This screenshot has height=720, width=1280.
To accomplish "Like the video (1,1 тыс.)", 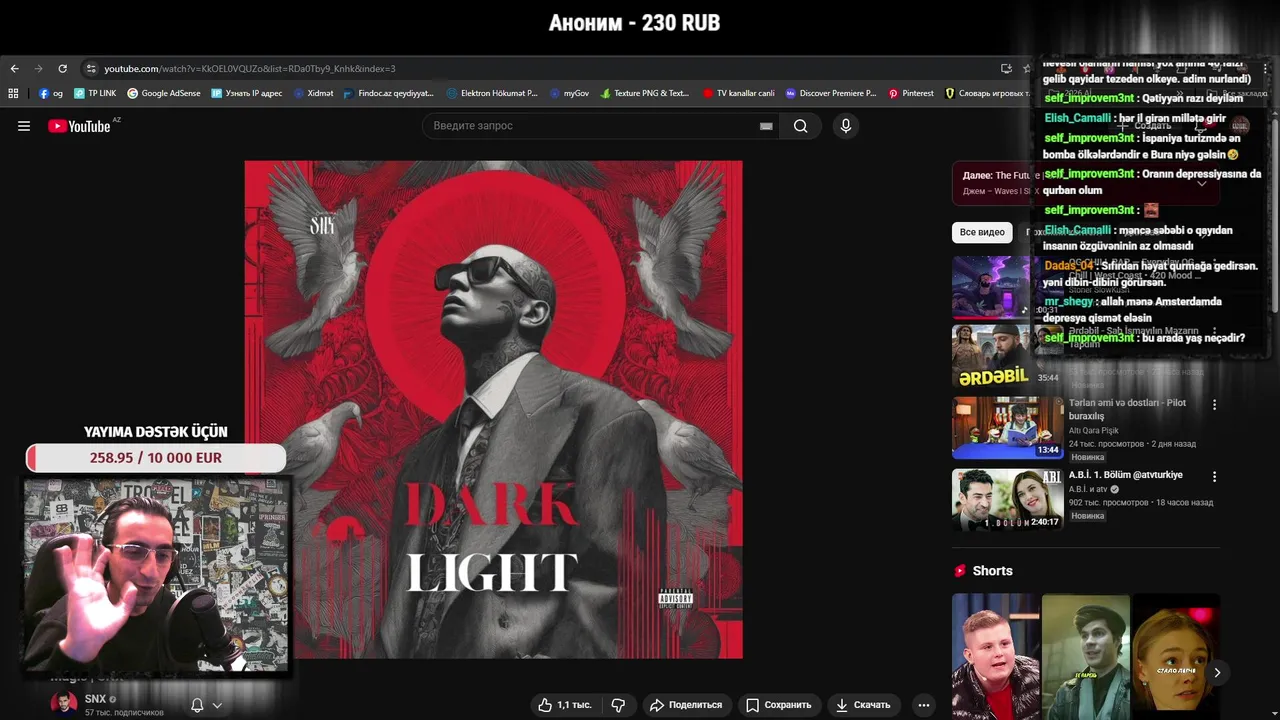I will click(565, 705).
